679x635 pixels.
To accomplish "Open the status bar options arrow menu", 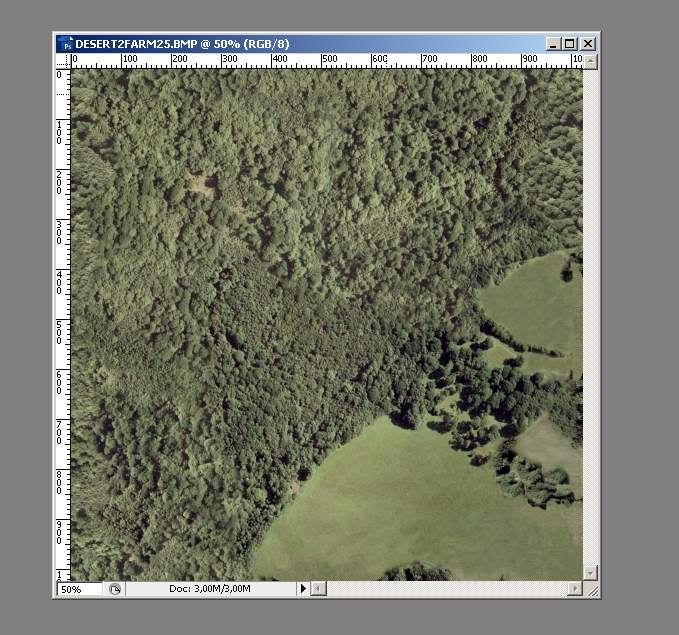I will (303, 589).
